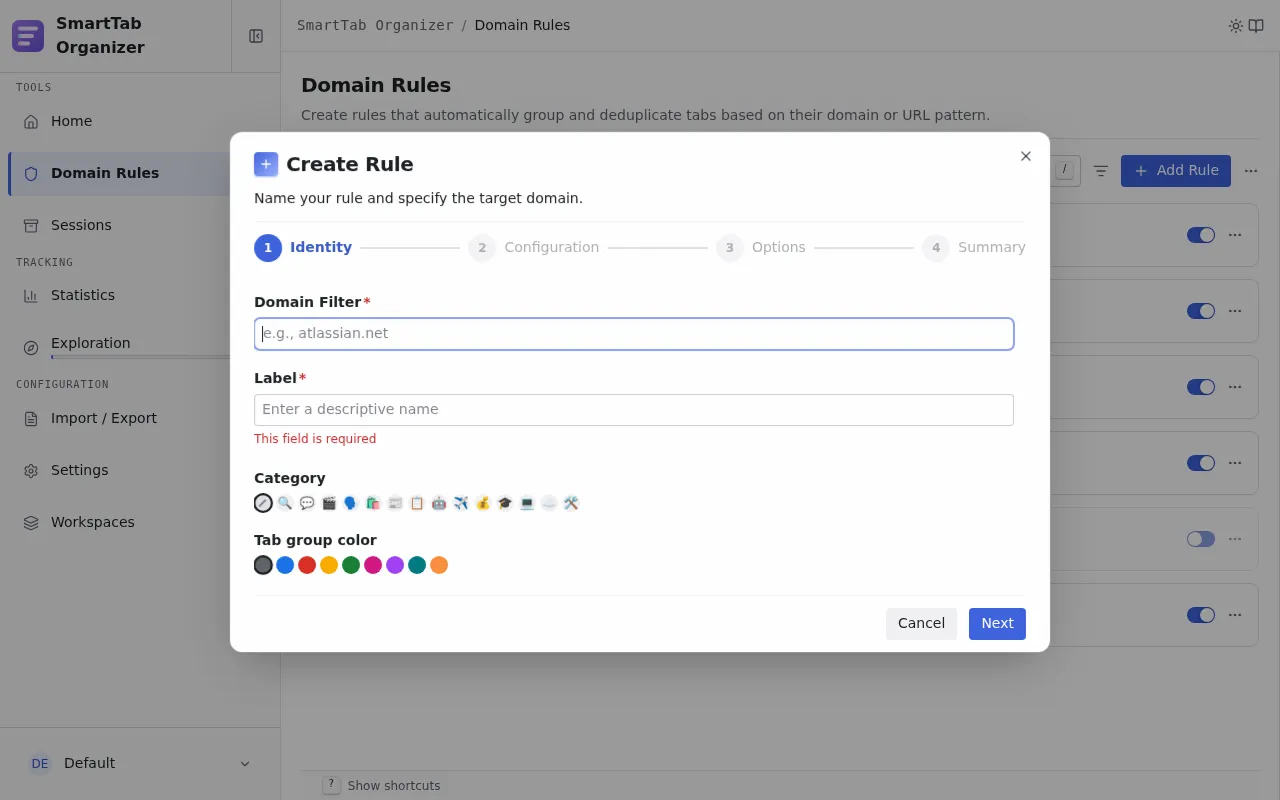Choose the pink tab group color

pos(373,565)
